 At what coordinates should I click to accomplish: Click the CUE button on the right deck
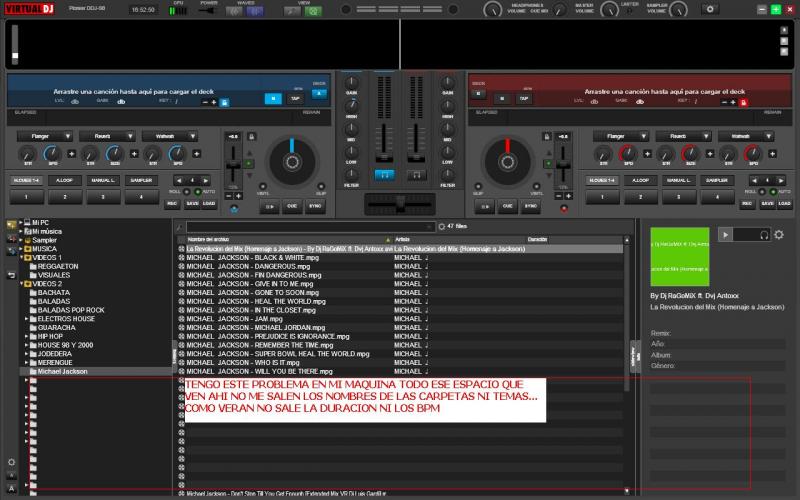pos(508,206)
